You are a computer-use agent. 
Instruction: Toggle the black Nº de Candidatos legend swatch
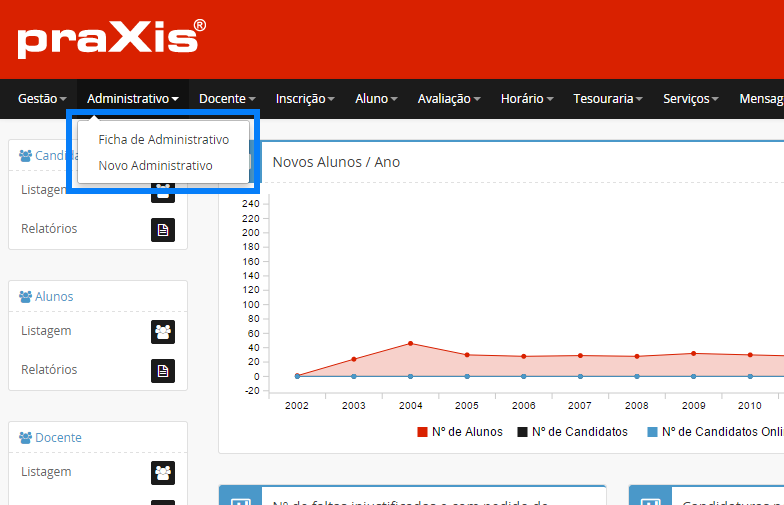(x=522, y=432)
